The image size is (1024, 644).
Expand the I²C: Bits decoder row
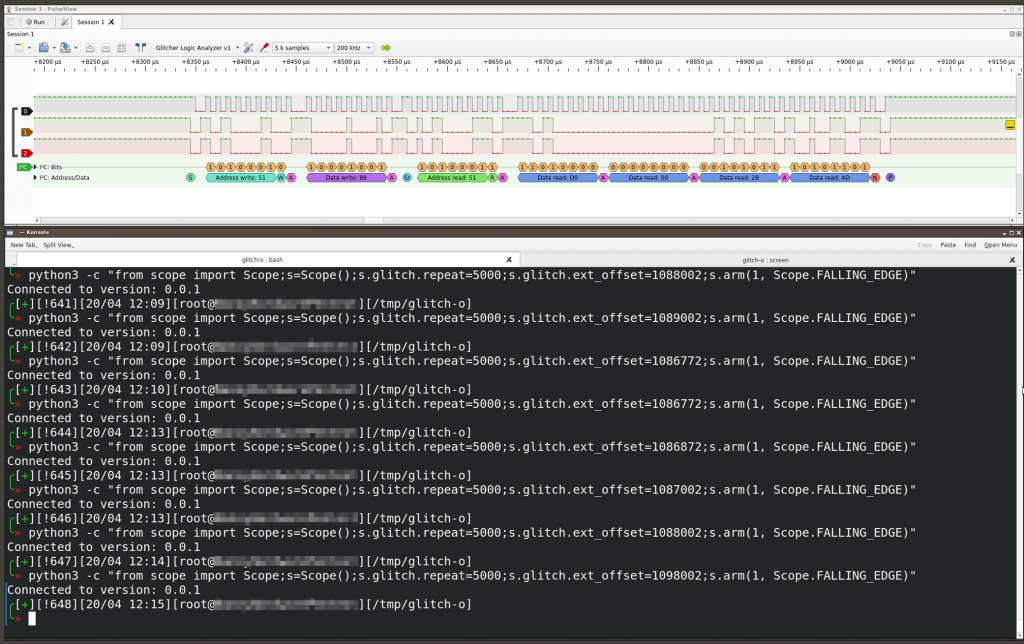click(34, 167)
